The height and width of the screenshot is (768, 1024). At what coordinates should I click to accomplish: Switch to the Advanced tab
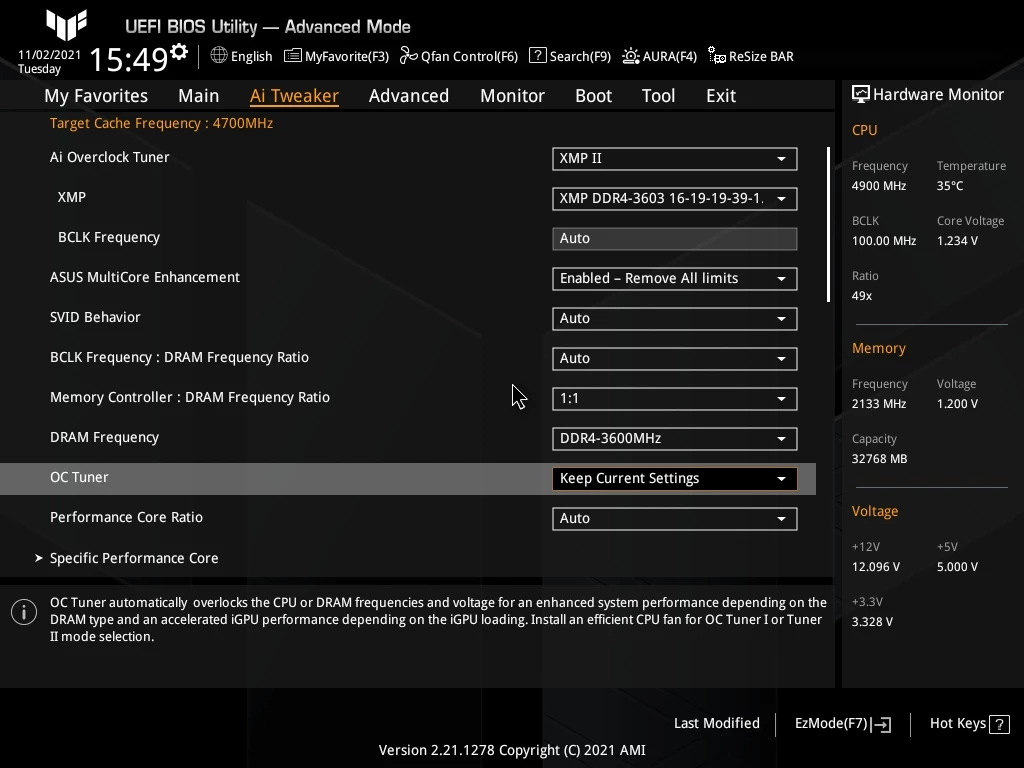[x=409, y=96]
